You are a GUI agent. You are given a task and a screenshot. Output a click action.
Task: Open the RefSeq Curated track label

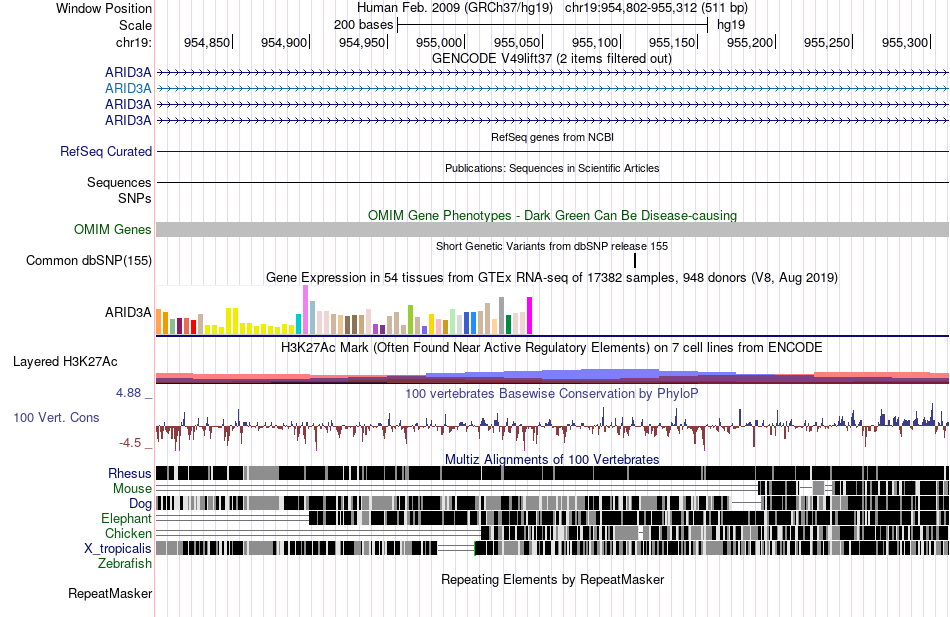[105, 152]
